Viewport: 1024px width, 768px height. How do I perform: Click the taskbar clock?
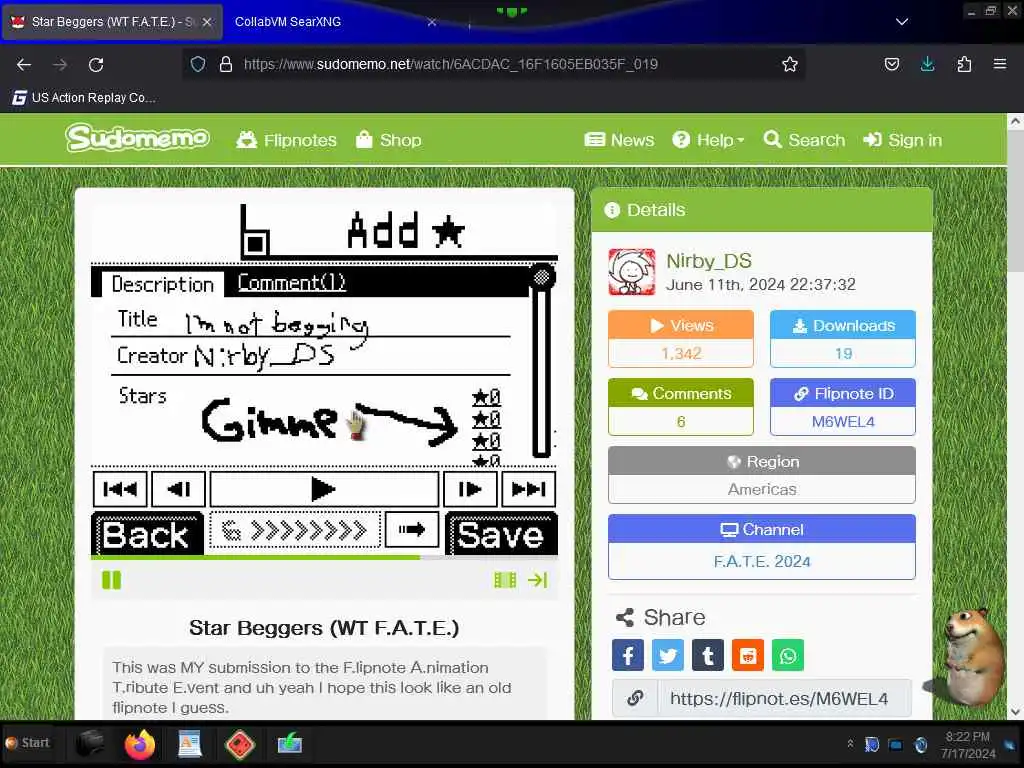coord(968,744)
